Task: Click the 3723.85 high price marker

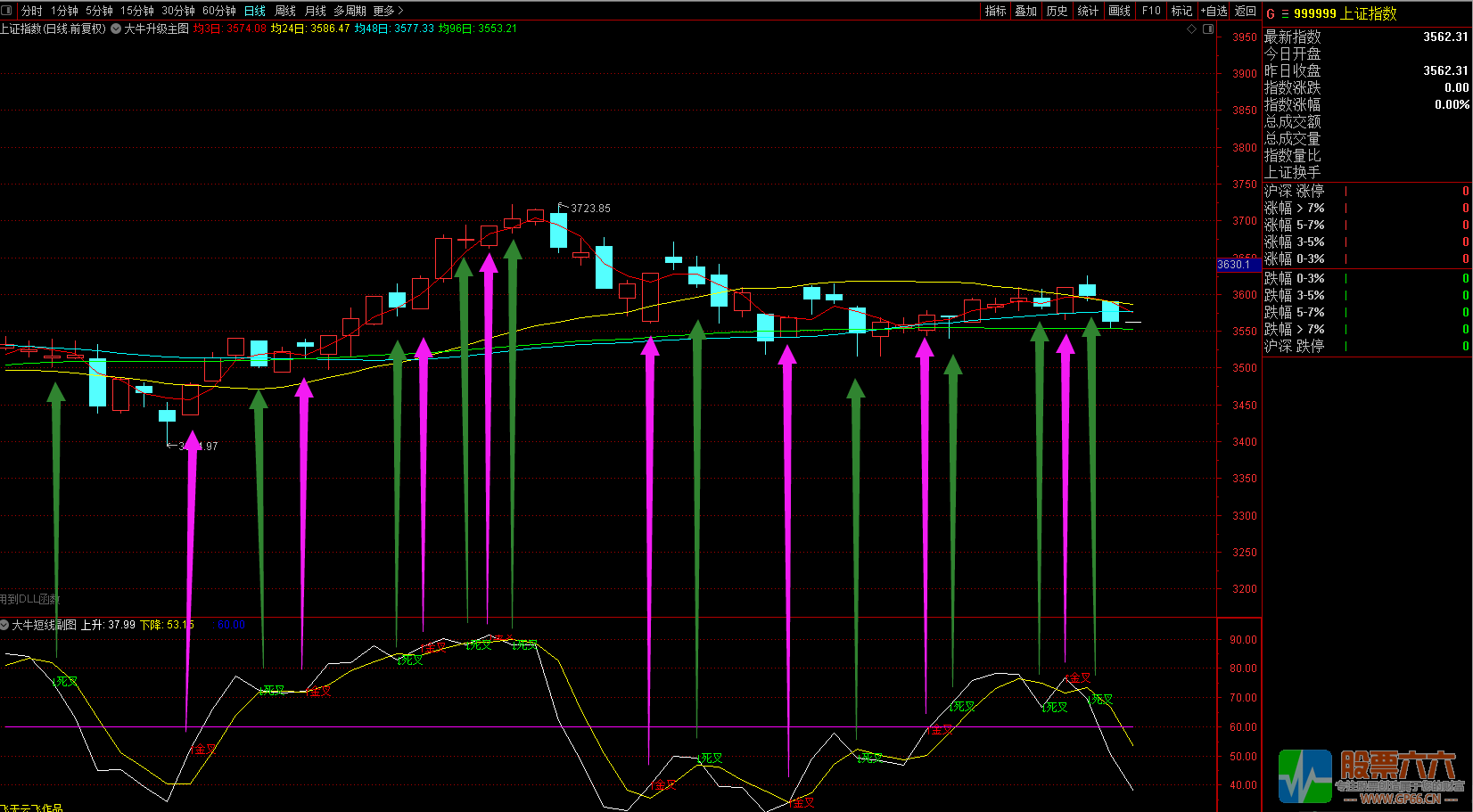Action: [x=590, y=209]
